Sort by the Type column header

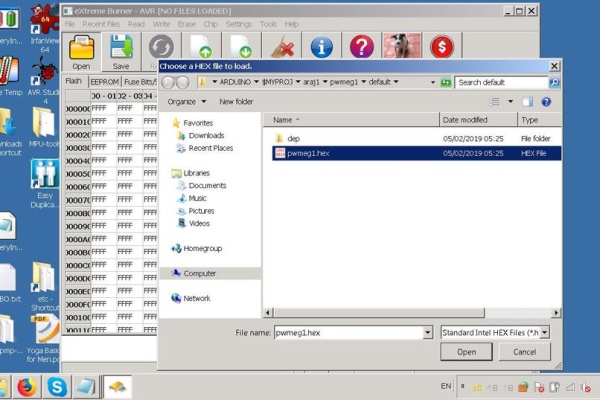(x=540, y=120)
